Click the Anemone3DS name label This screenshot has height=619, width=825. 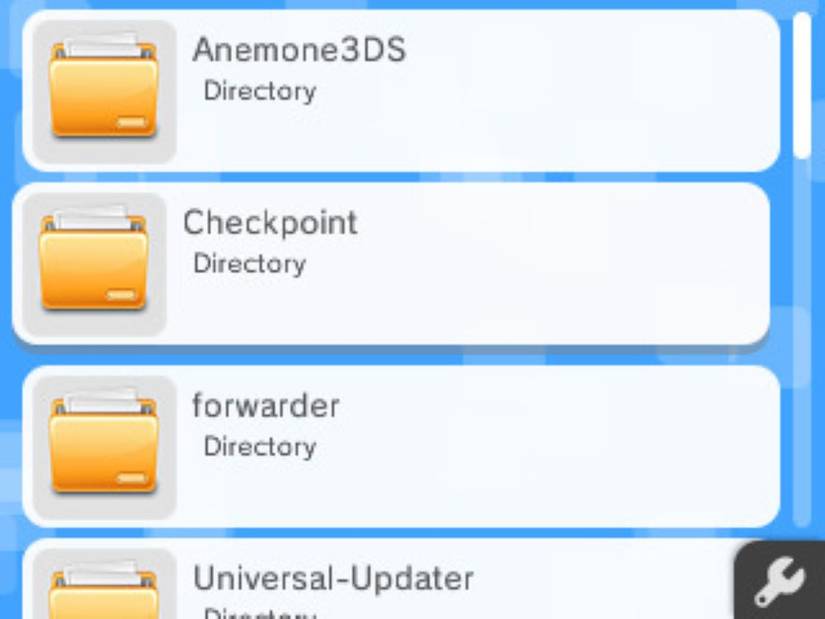(299, 49)
